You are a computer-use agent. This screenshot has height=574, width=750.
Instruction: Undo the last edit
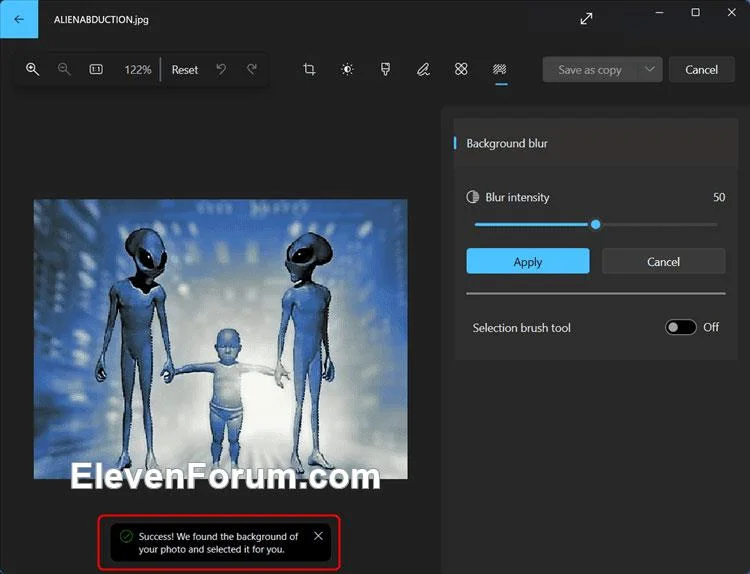pos(221,69)
